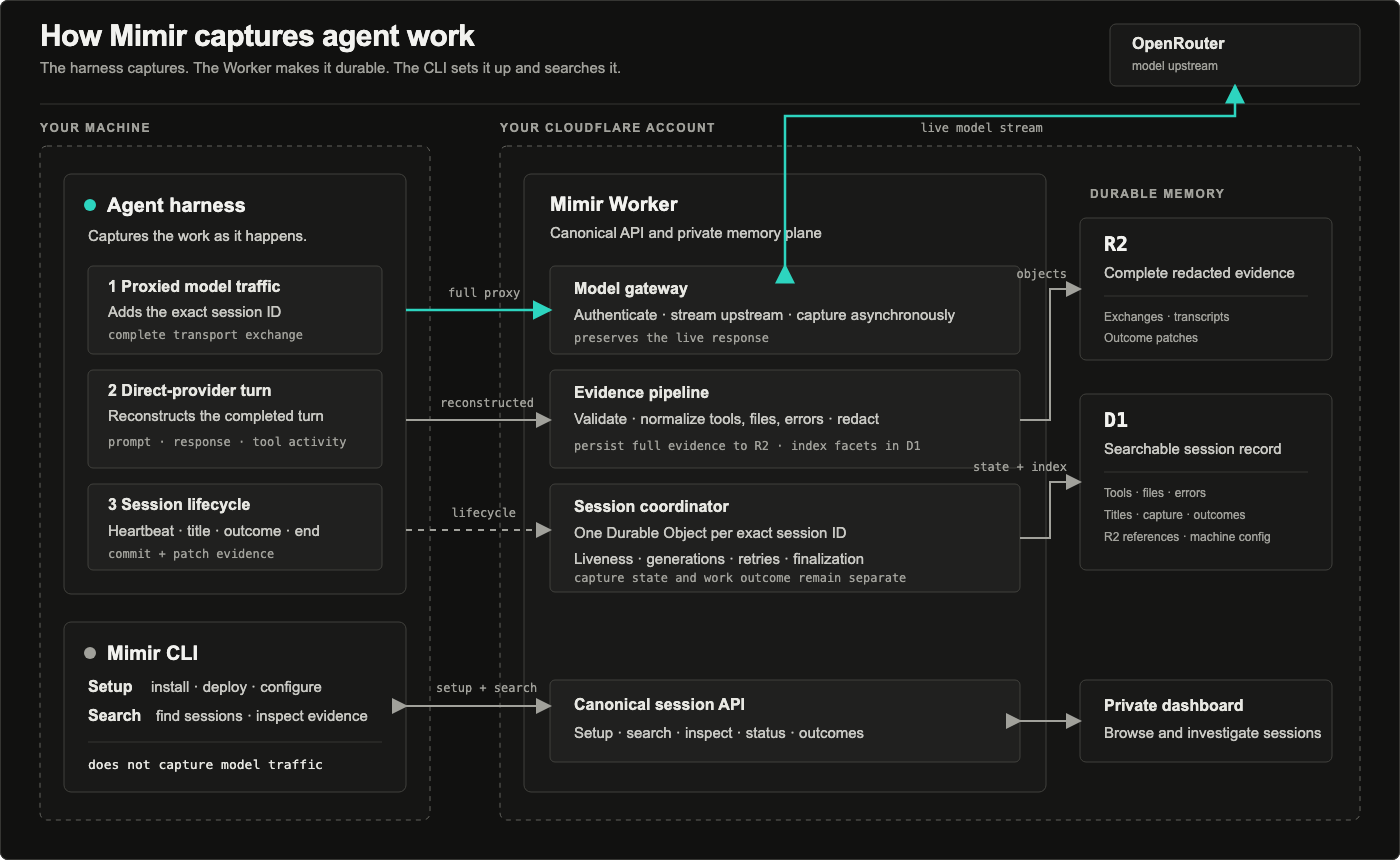
Task: Click 'Adds the exact session ID' text
Action: (194, 312)
